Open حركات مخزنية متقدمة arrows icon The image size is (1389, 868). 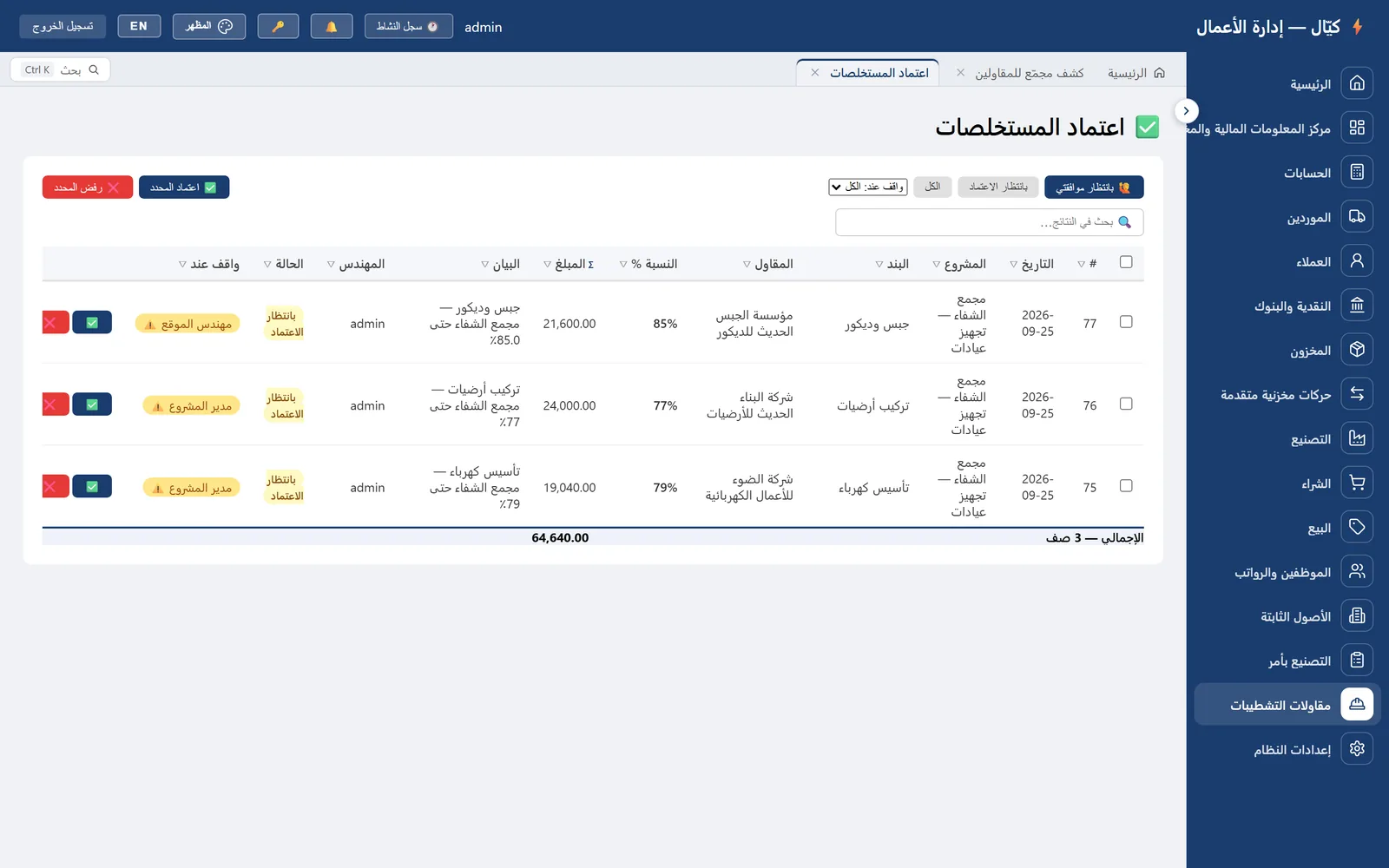[x=1357, y=393]
